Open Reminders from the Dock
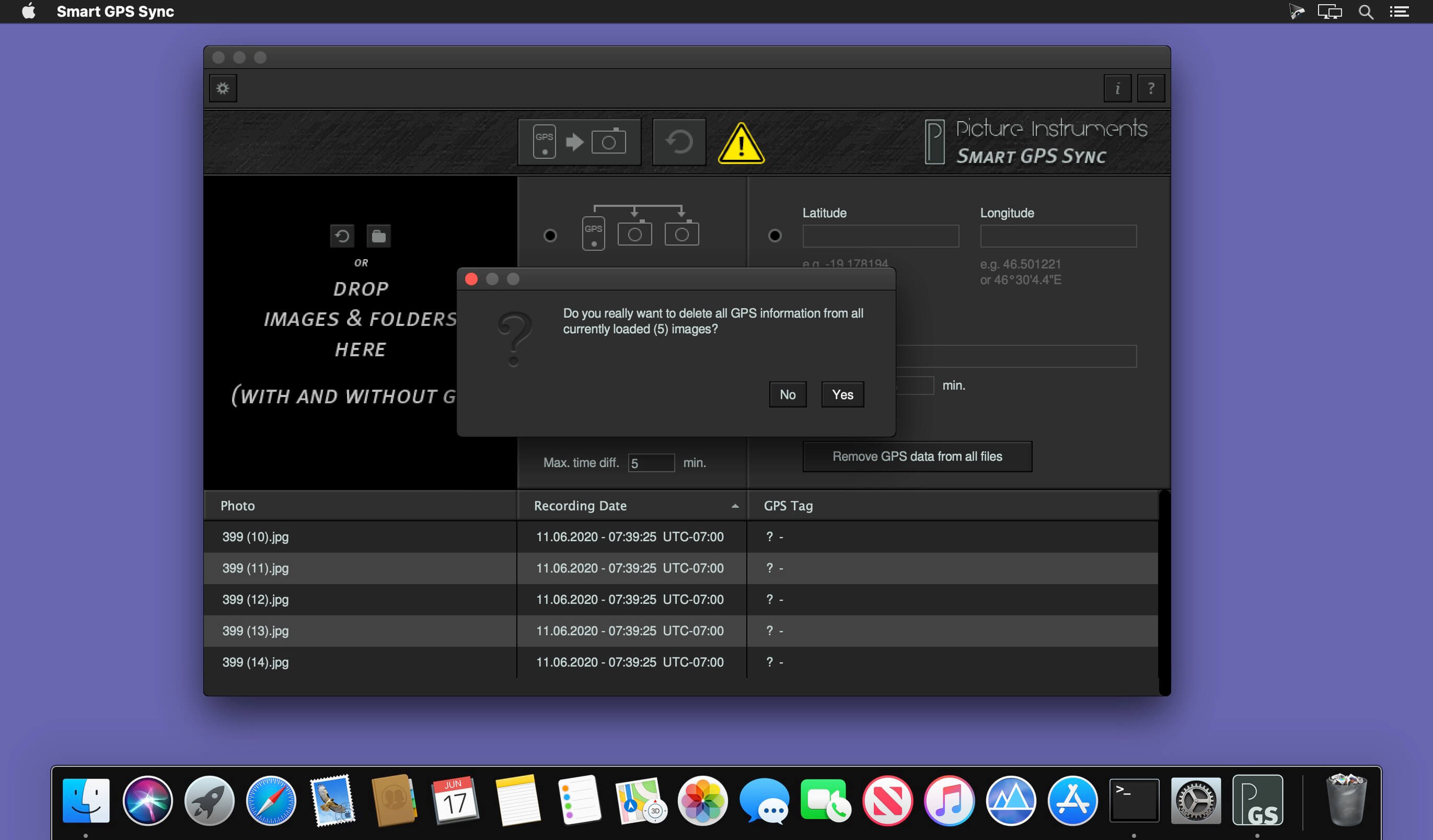1433x840 pixels. pos(579,800)
